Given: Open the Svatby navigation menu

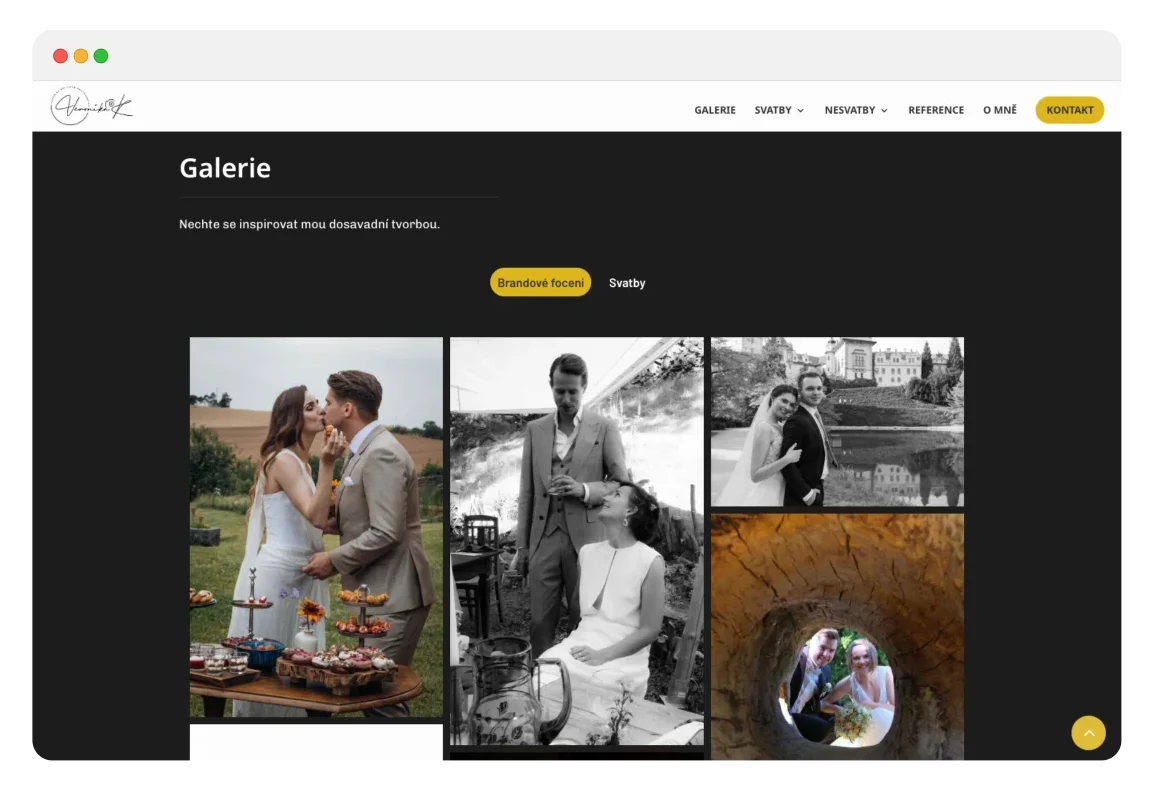Looking at the screenshot, I should tap(772, 110).
